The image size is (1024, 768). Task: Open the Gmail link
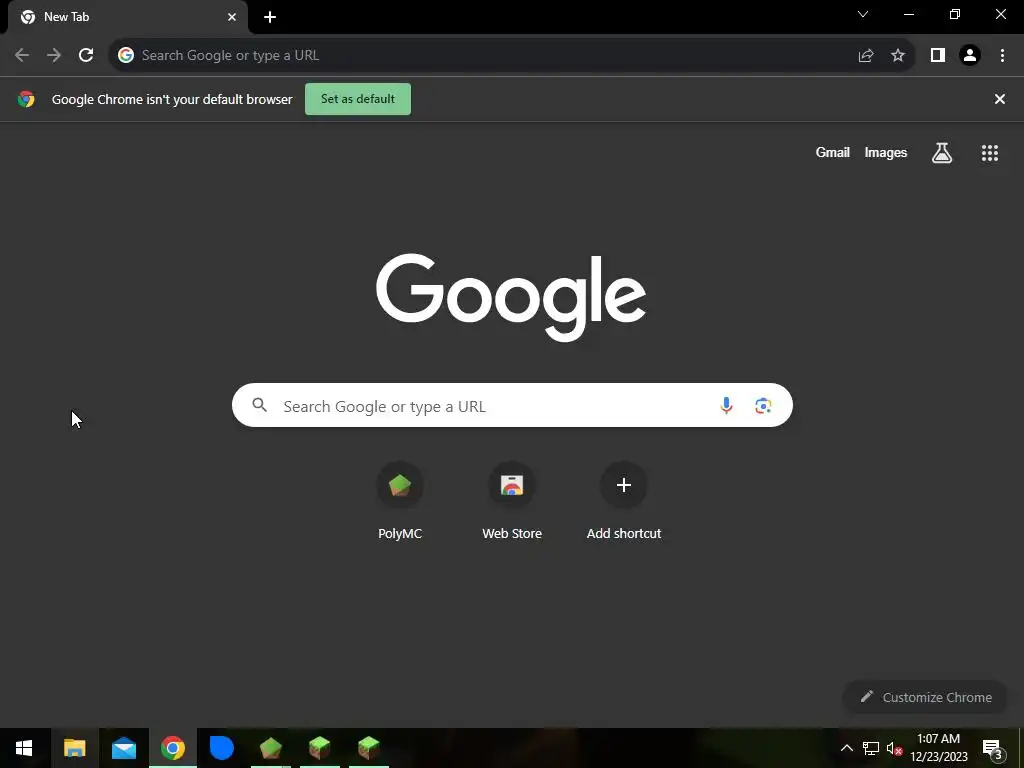point(833,152)
